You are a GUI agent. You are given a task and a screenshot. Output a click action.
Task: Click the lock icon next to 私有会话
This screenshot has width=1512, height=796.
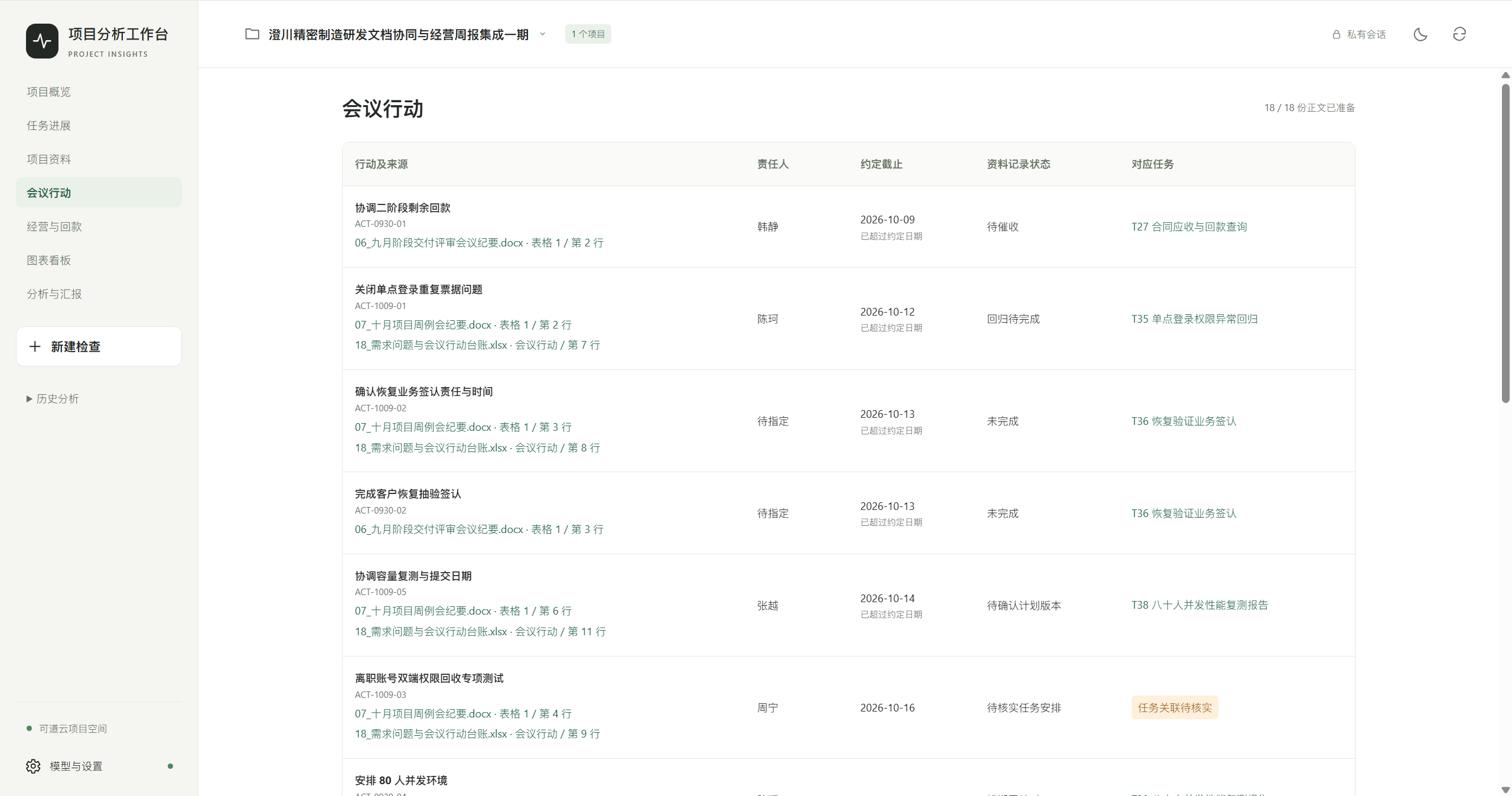point(1337,34)
